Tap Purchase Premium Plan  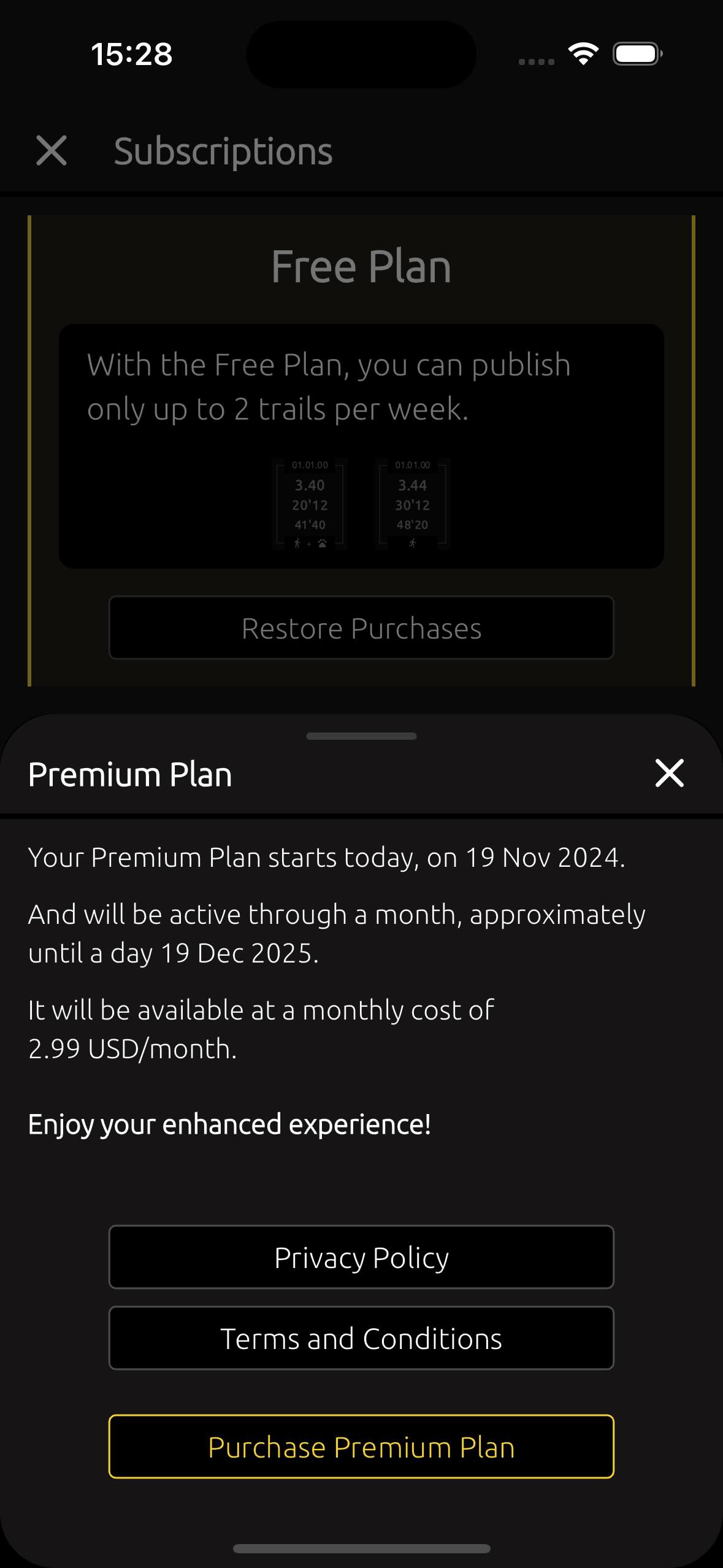click(x=361, y=1447)
